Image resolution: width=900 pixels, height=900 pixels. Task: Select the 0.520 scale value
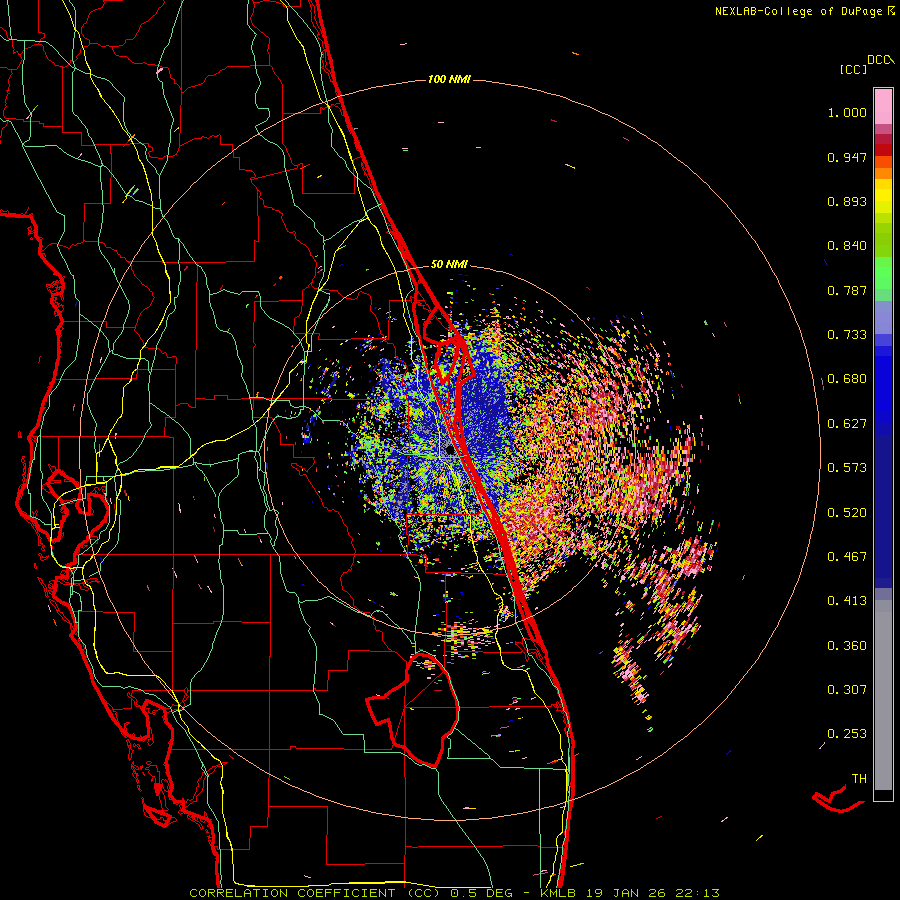coord(847,513)
